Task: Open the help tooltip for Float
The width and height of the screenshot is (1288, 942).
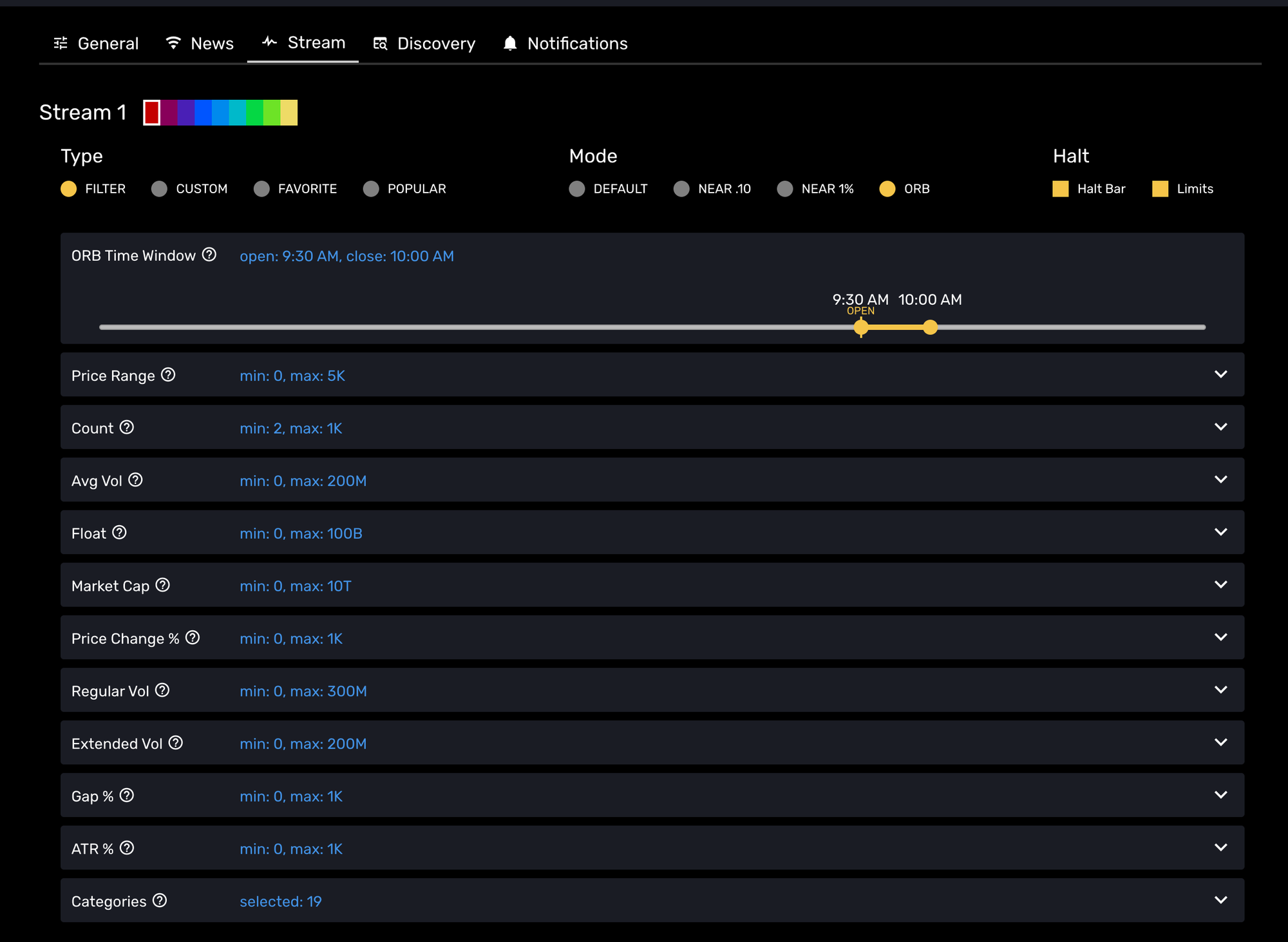Action: click(119, 532)
